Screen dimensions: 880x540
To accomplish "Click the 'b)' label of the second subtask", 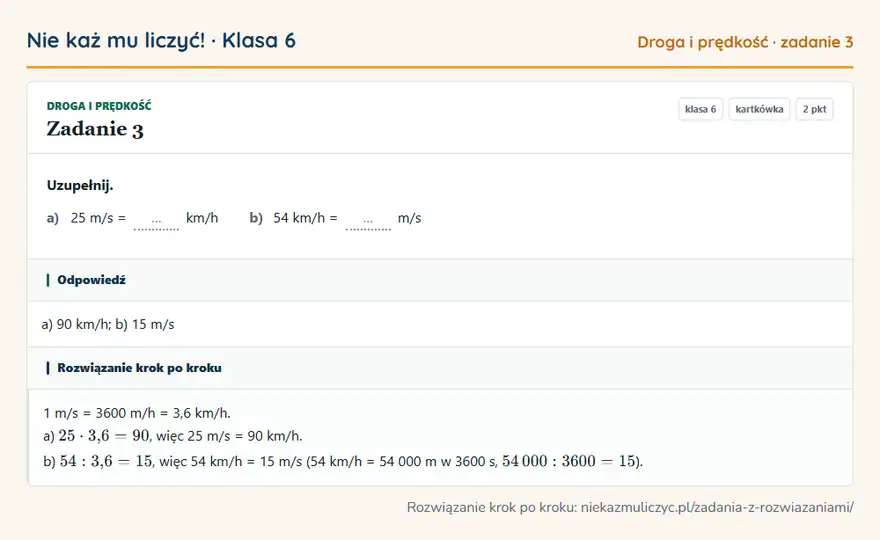I will coord(256,218).
